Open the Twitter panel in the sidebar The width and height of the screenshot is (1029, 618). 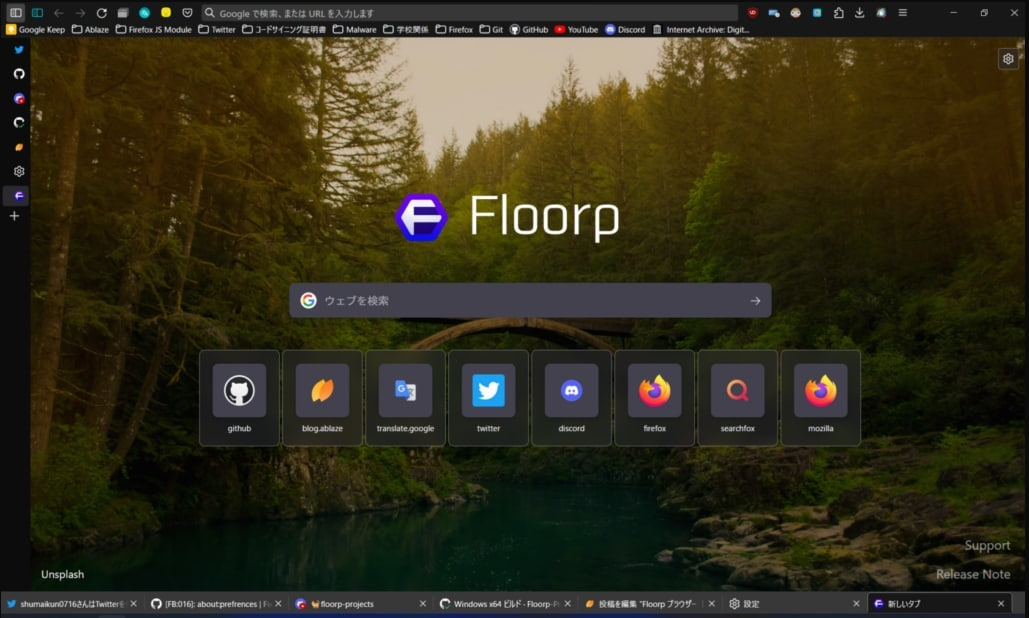point(18,50)
